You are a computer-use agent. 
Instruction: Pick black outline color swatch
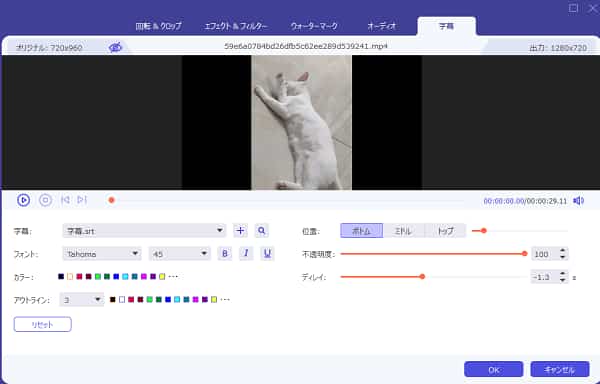point(112,299)
